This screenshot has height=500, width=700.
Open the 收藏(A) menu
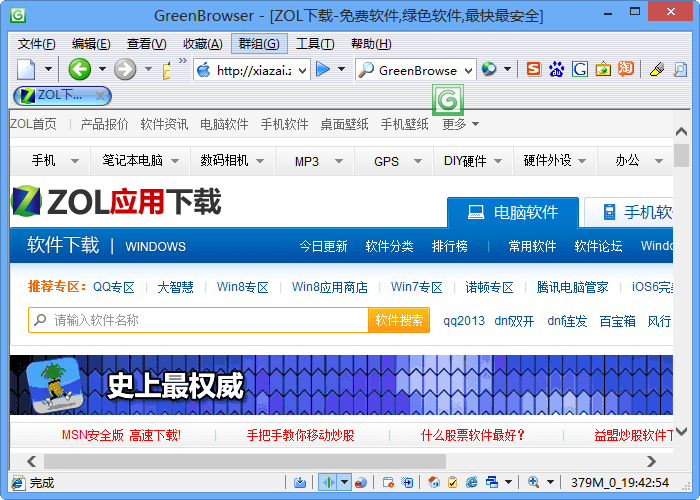pyautogui.click(x=203, y=44)
